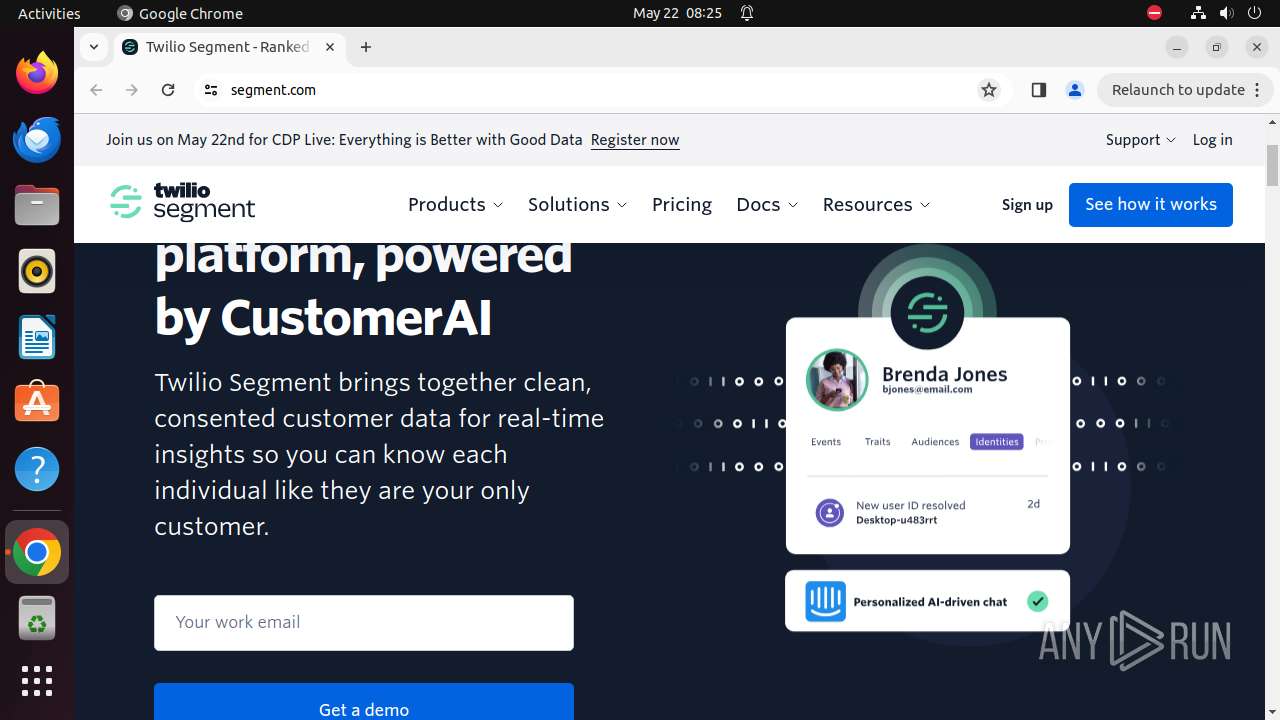
Task: Expand the Resources dropdown menu
Action: pyautogui.click(x=876, y=204)
